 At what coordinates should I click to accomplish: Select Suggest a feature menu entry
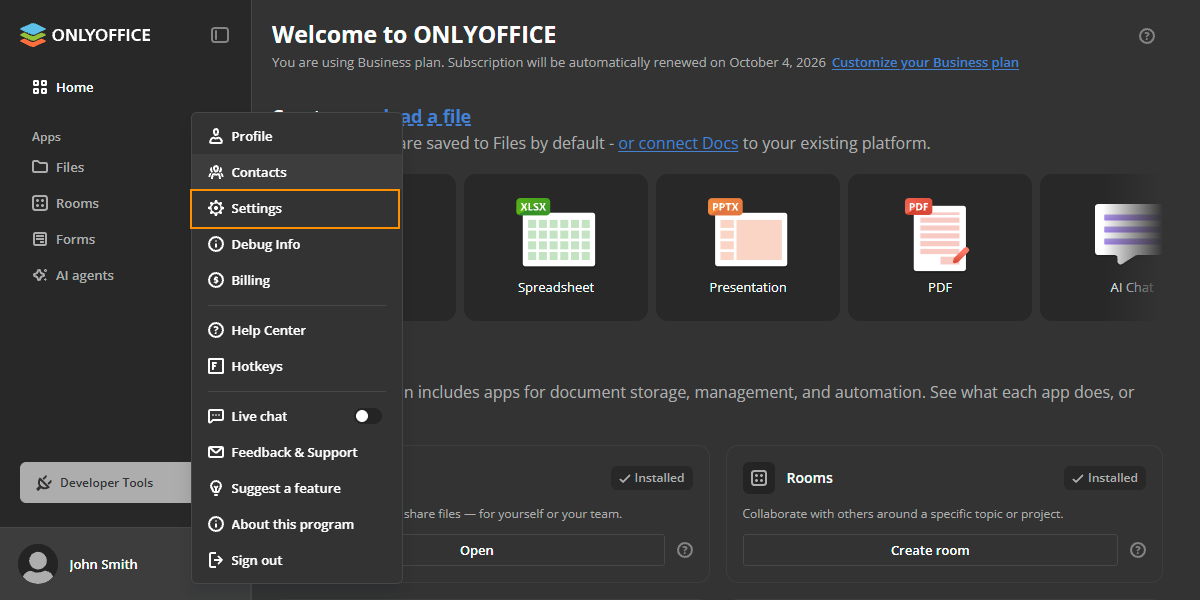tap(297, 488)
